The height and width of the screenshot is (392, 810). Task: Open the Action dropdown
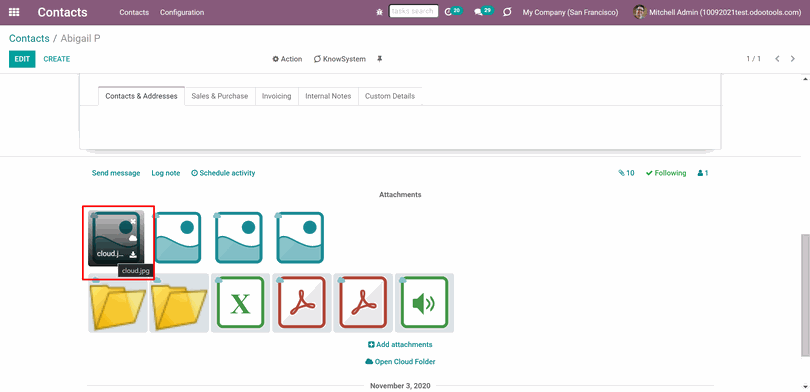coord(287,59)
